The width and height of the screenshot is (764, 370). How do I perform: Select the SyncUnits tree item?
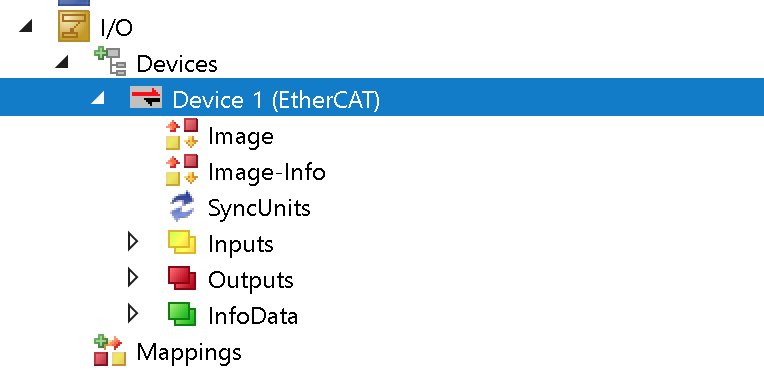(x=259, y=208)
